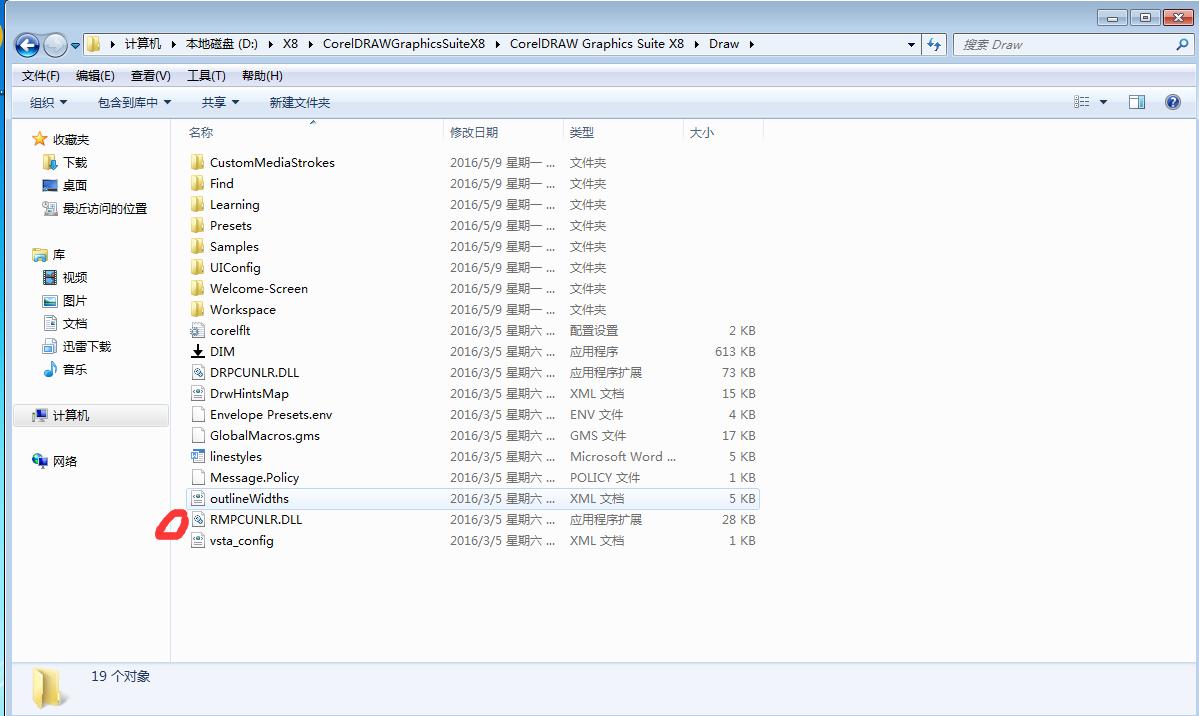
Task: Open the 图片 library
Action: [72, 300]
